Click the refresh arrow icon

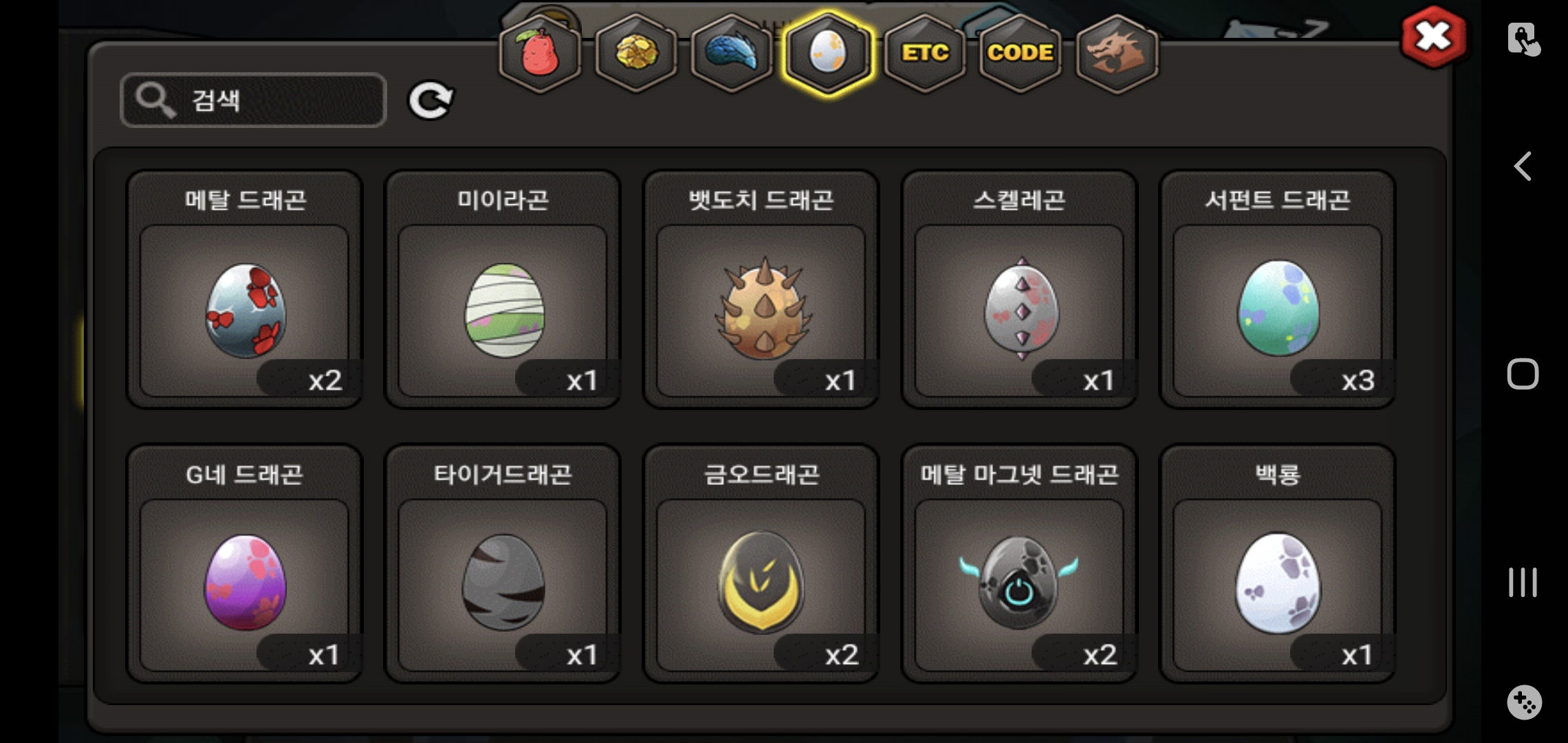pyautogui.click(x=431, y=100)
